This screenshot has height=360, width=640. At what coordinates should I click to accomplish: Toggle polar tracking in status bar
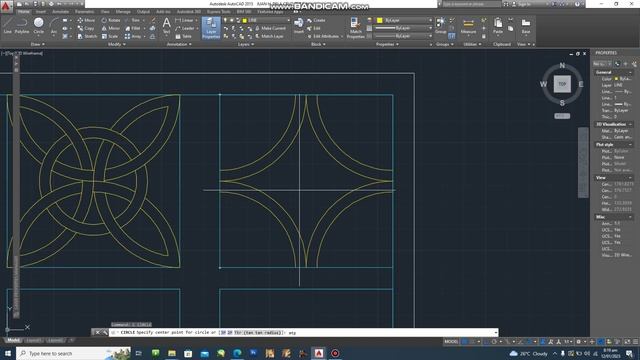tap(494, 342)
